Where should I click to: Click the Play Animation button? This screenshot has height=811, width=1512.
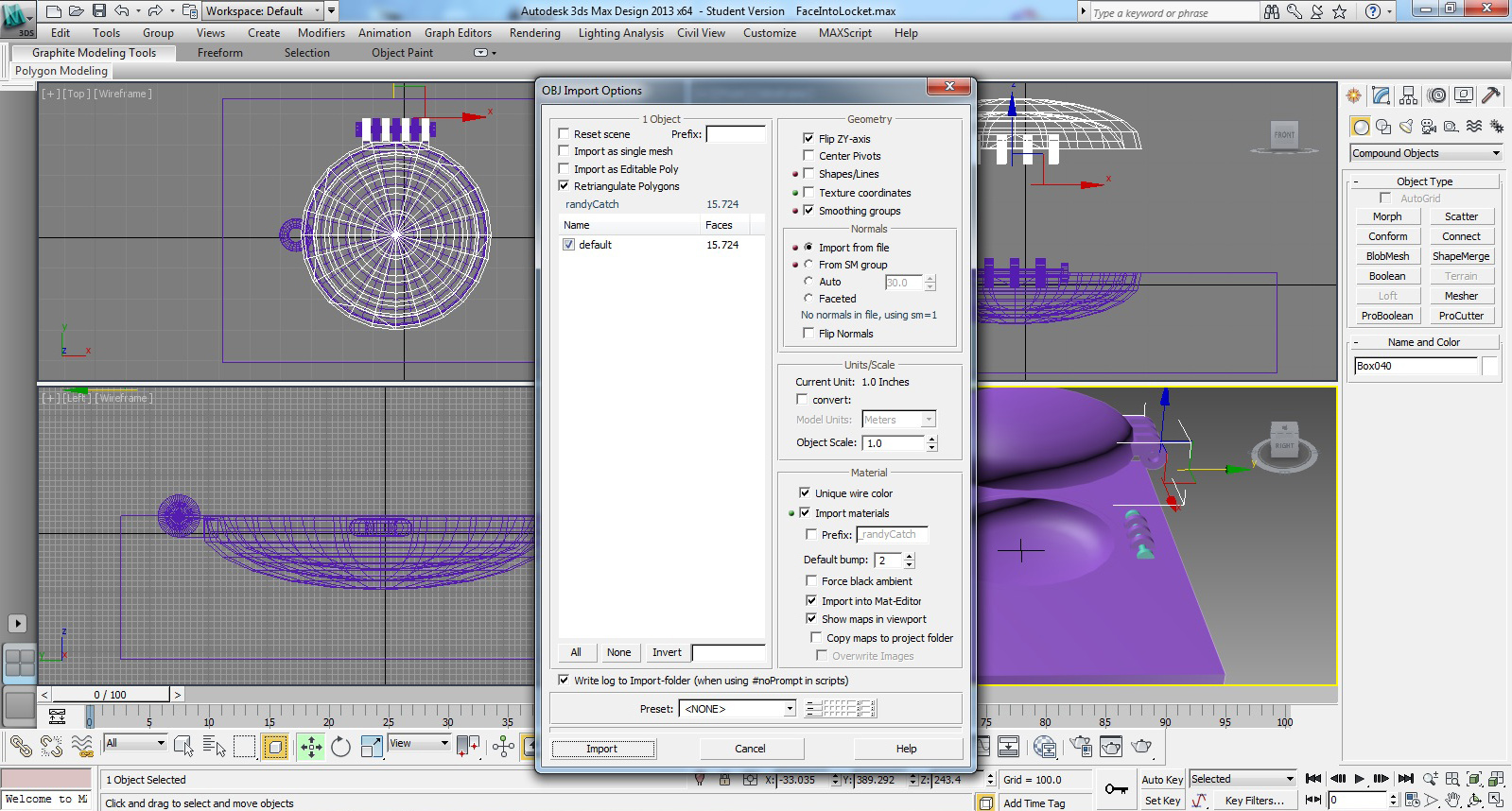coord(1359,779)
